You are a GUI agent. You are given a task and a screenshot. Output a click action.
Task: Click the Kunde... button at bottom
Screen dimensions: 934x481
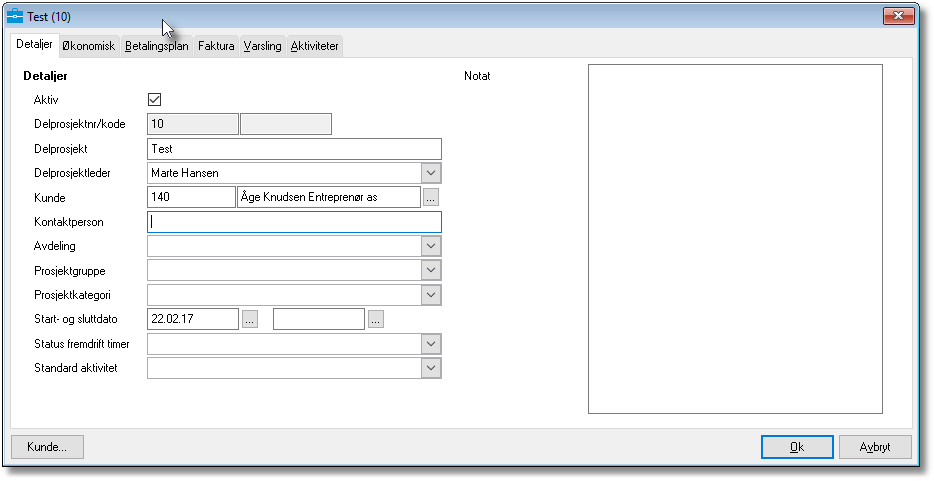pyautogui.click(x=47, y=447)
